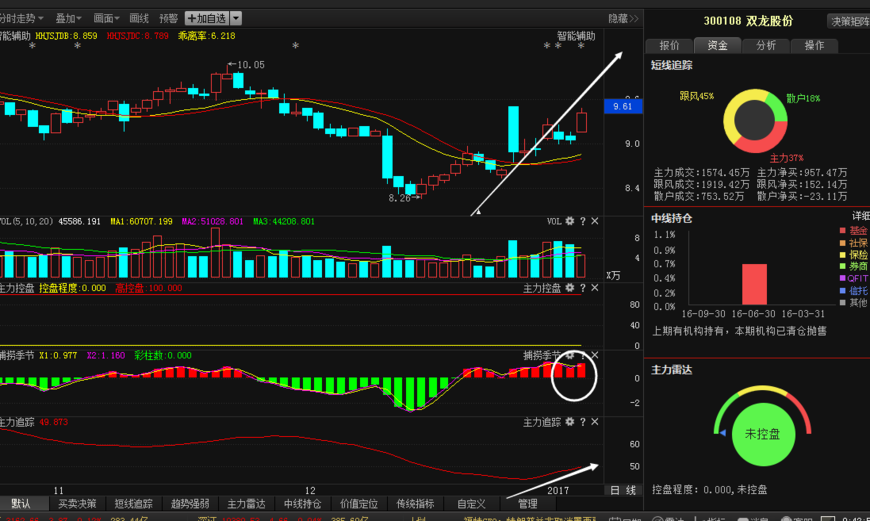The height and width of the screenshot is (521, 870).
Task: Toggle the 线 line chart mode
Action: tap(631, 490)
